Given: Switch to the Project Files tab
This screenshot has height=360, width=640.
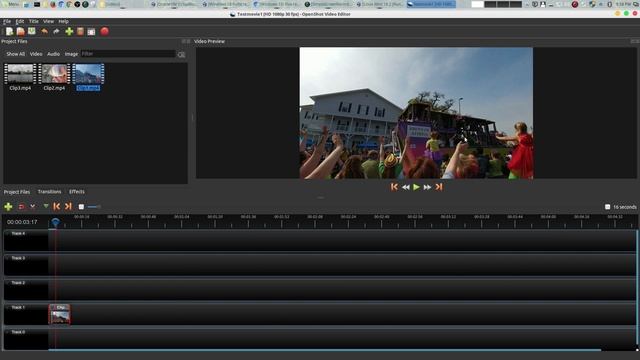Looking at the screenshot, I should pyautogui.click(x=17, y=192).
